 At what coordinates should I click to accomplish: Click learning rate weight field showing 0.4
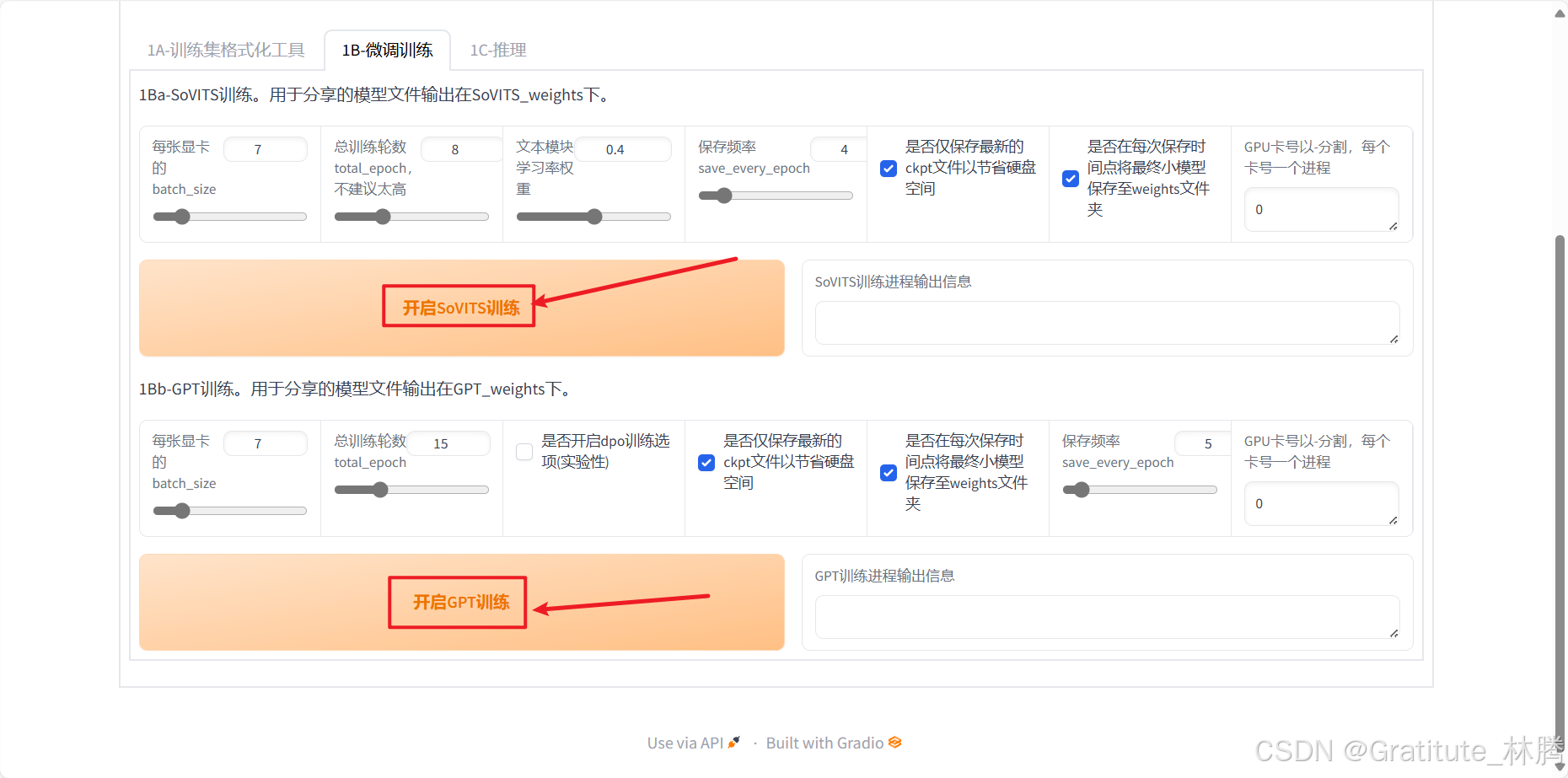[x=623, y=149]
